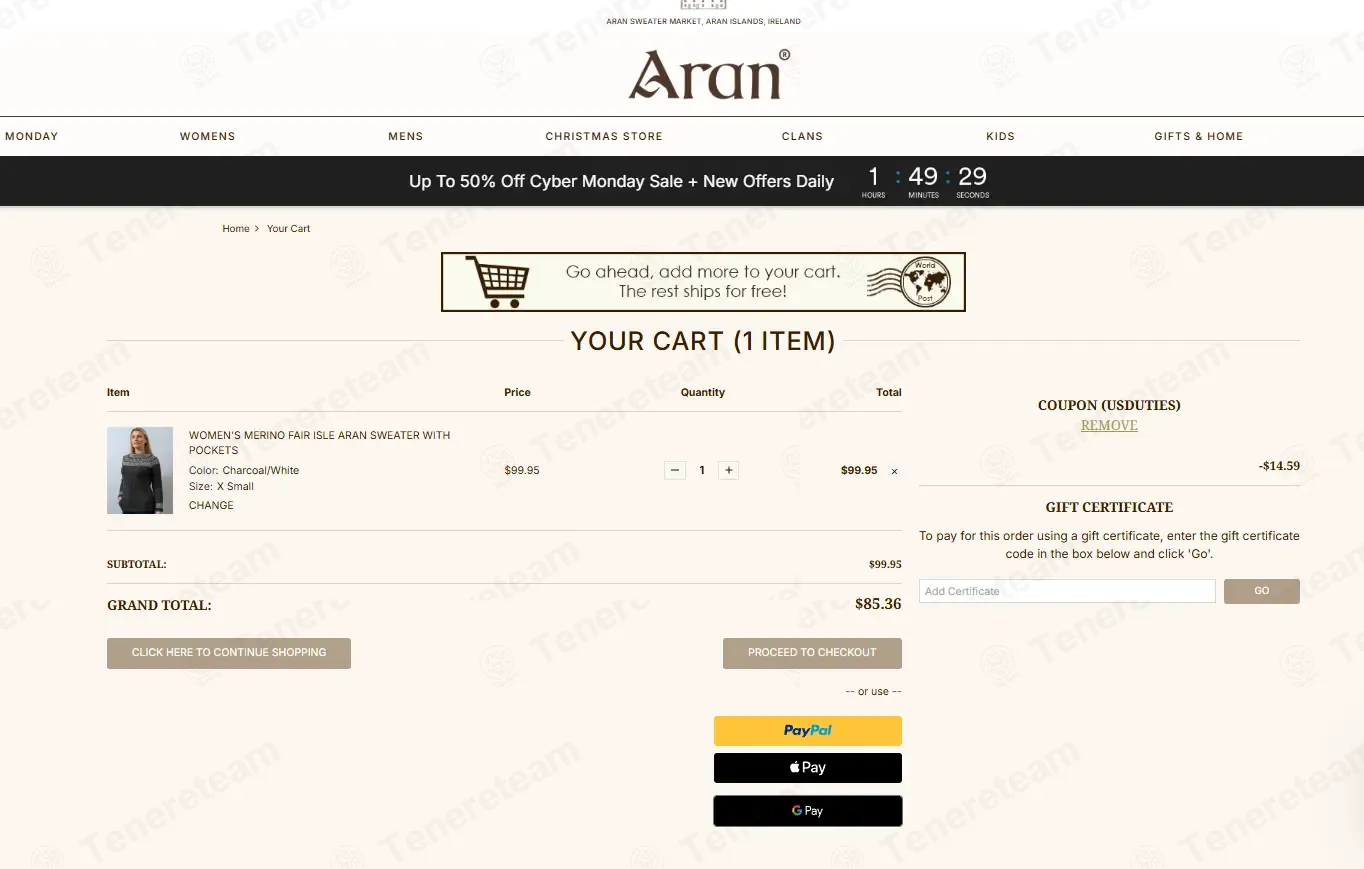Click the sale countdown timer
Screen dimensions: 1364x869
click(x=925, y=181)
